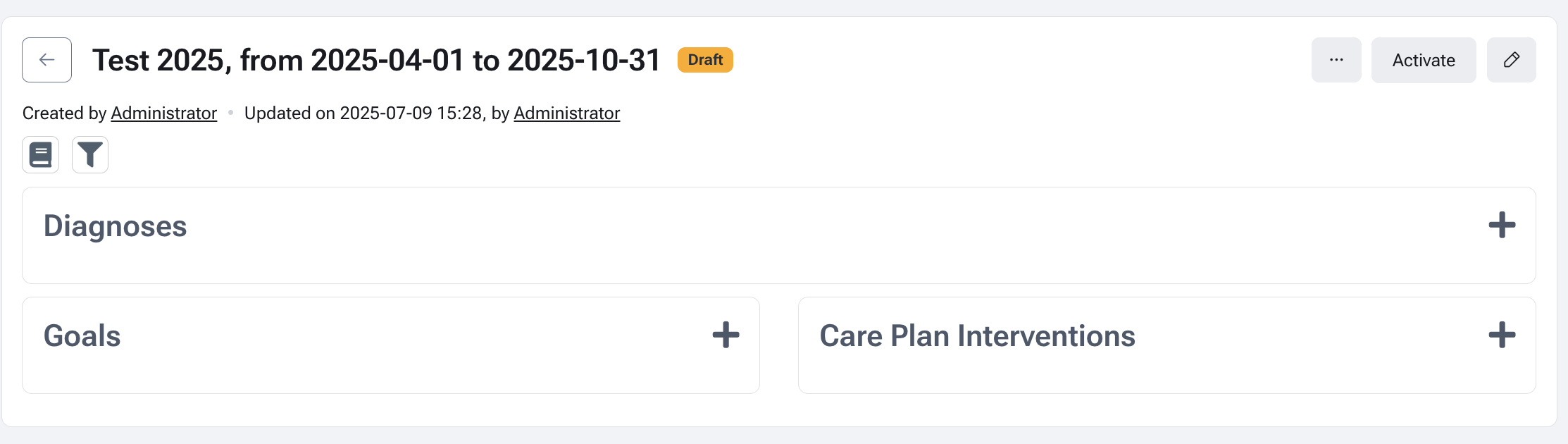This screenshot has width=1568, height=444.
Task: Click the Test 2025 care plan title
Action: tap(377, 60)
